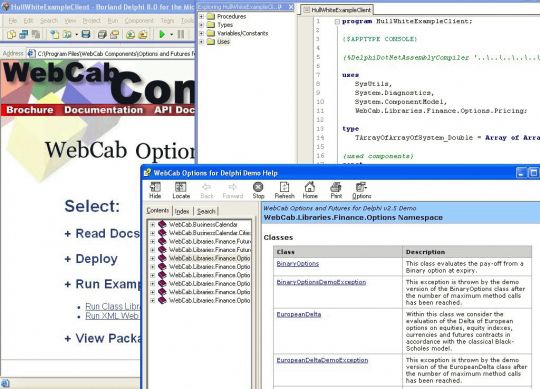The height and width of the screenshot is (389, 540).
Task: Click the + View Package heading
Action: (103, 338)
